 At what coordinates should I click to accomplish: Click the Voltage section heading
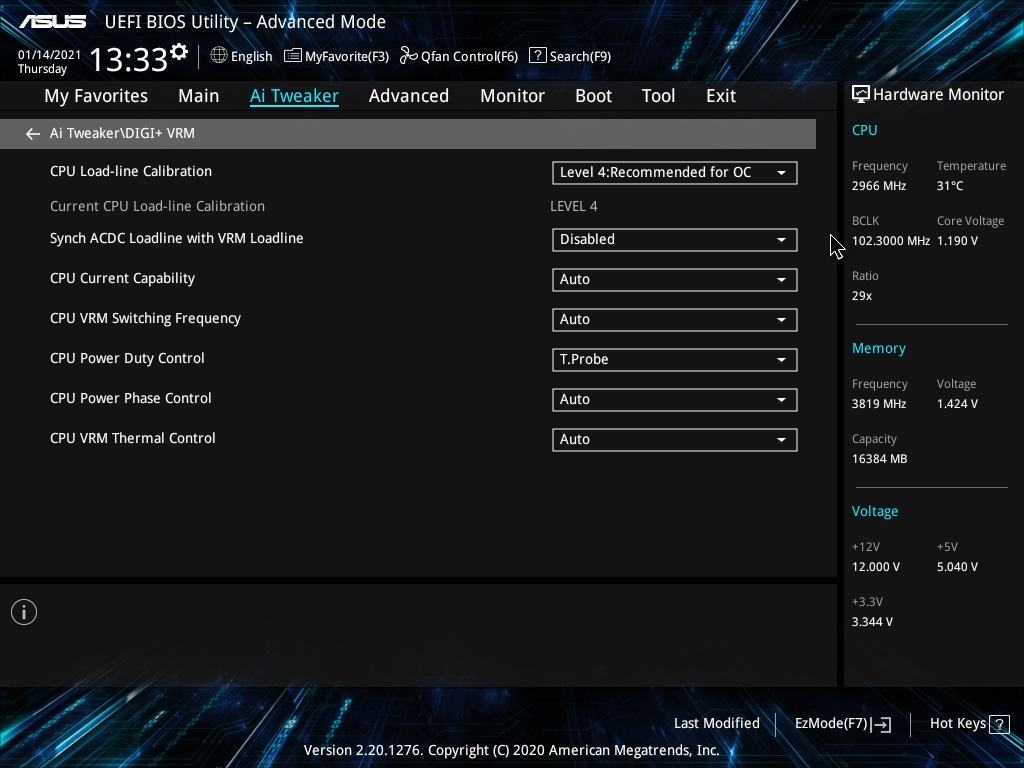pyautogui.click(x=874, y=511)
